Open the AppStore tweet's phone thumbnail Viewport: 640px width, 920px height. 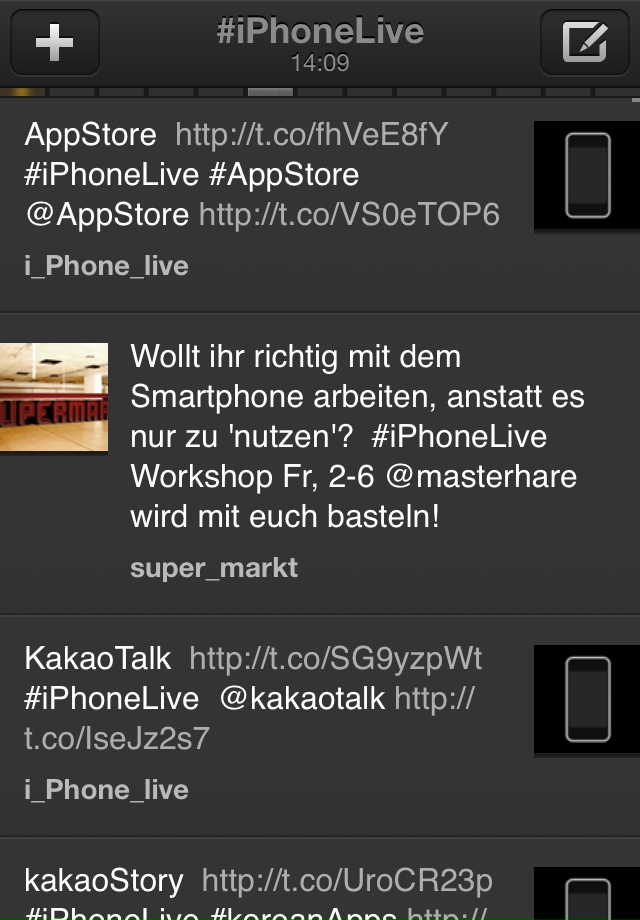pos(587,175)
